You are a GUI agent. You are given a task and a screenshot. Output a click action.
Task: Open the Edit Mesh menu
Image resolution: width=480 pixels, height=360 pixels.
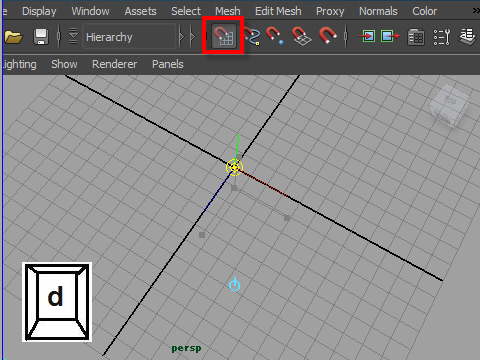point(278,11)
